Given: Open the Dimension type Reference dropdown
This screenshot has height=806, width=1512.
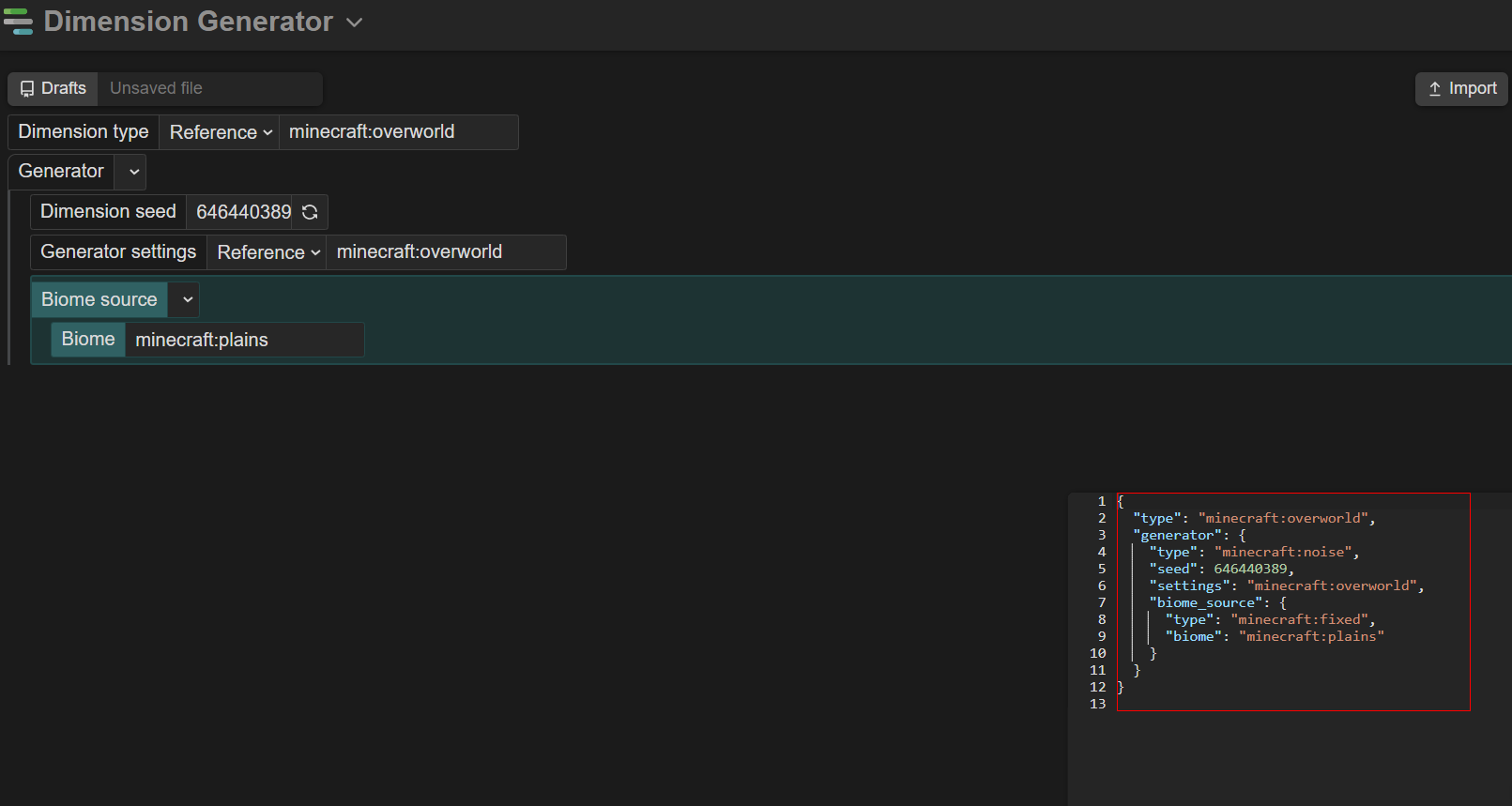Looking at the screenshot, I should coord(221,132).
